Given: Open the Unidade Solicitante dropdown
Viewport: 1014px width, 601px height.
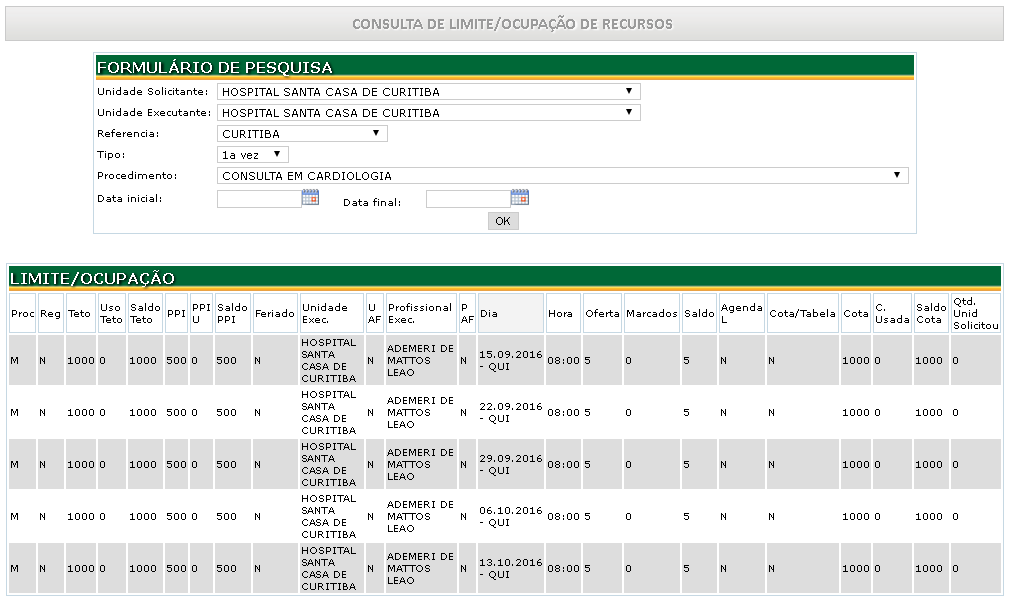Looking at the screenshot, I should pos(630,90).
